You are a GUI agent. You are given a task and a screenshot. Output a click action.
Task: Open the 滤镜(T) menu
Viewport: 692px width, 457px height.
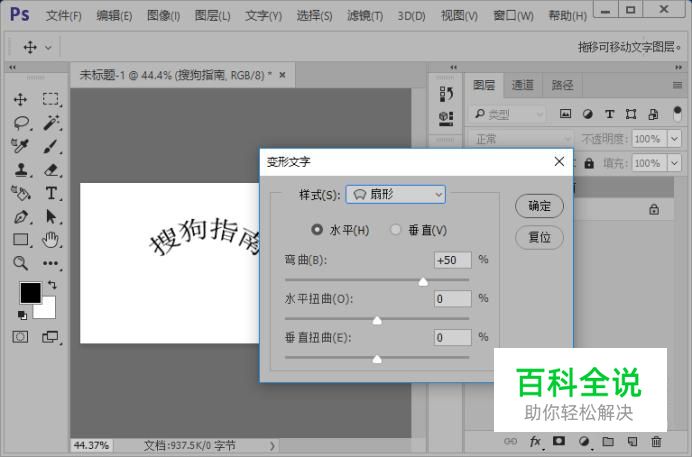coord(365,16)
